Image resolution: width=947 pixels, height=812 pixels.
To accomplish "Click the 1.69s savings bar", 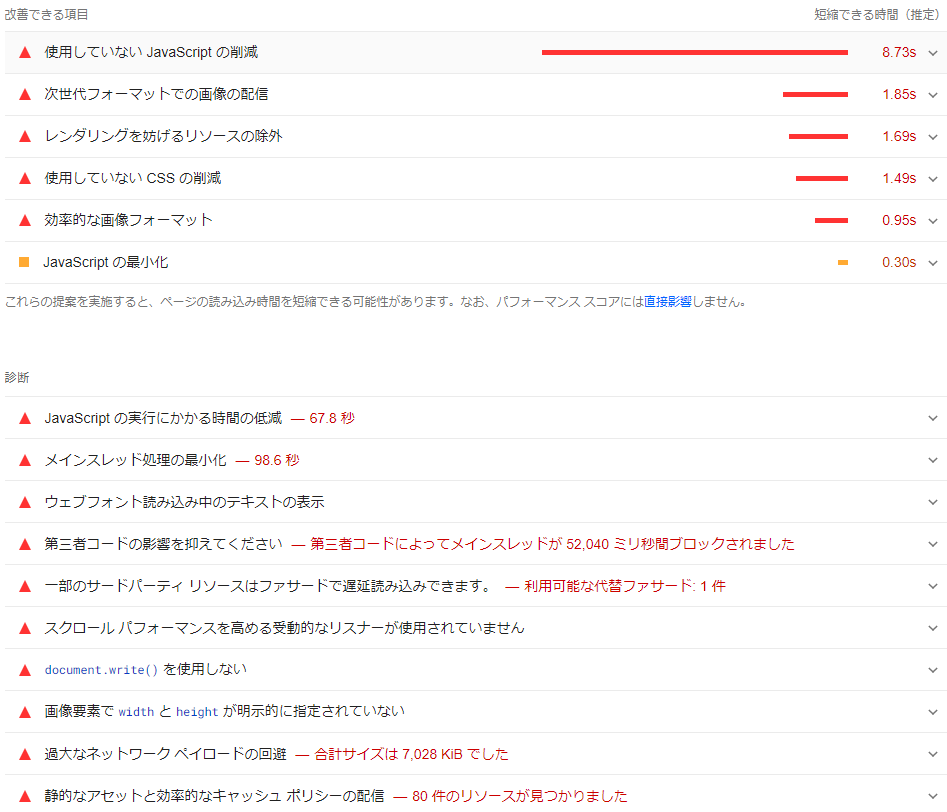I will pos(818,137).
